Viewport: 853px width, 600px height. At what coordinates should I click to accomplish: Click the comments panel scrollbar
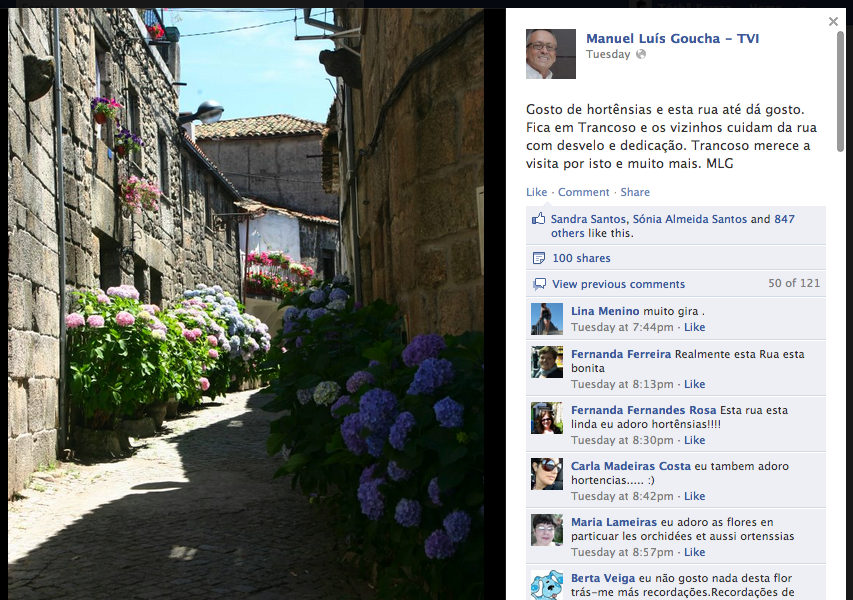coord(840,91)
